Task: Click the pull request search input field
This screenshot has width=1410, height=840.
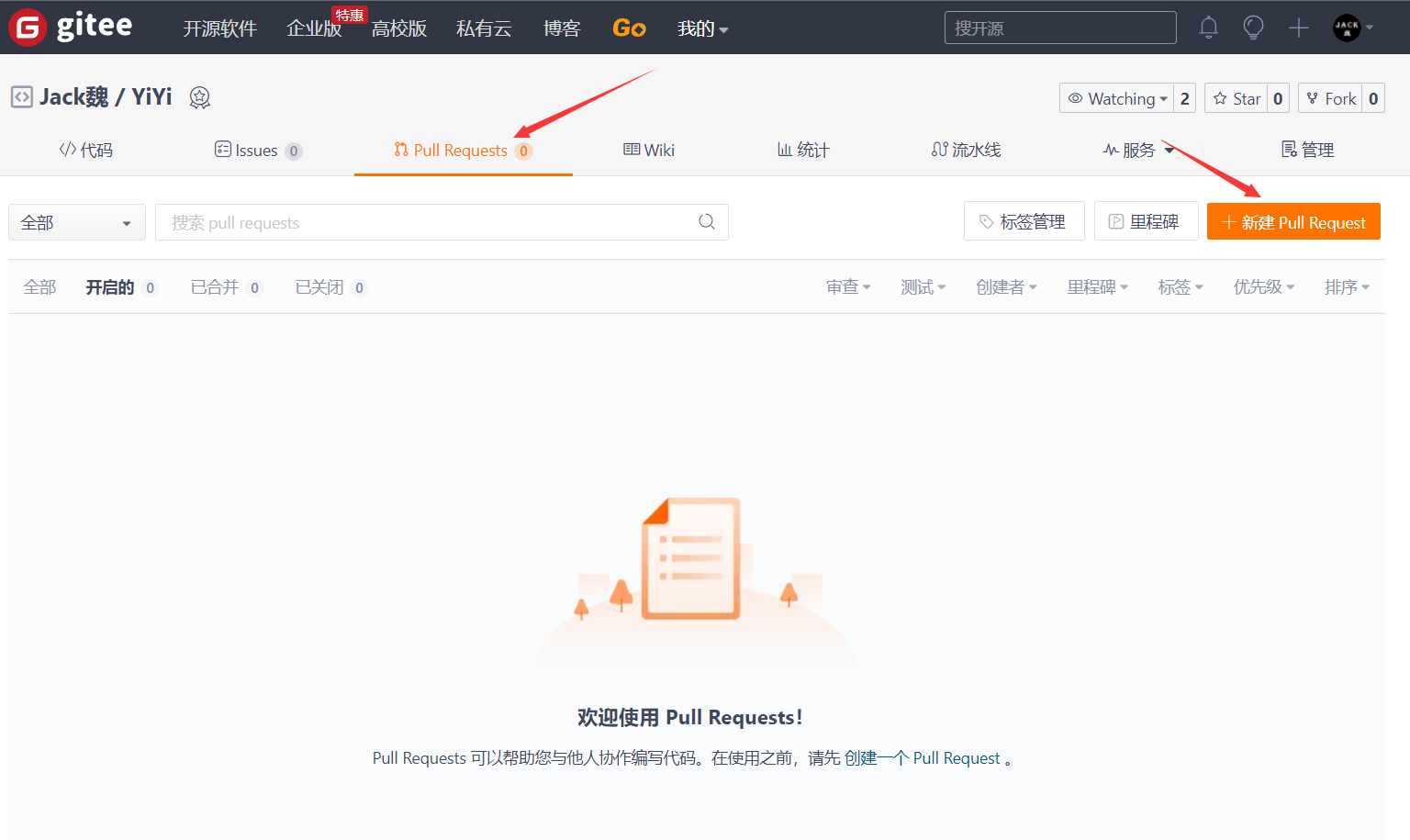Action: coord(413,222)
